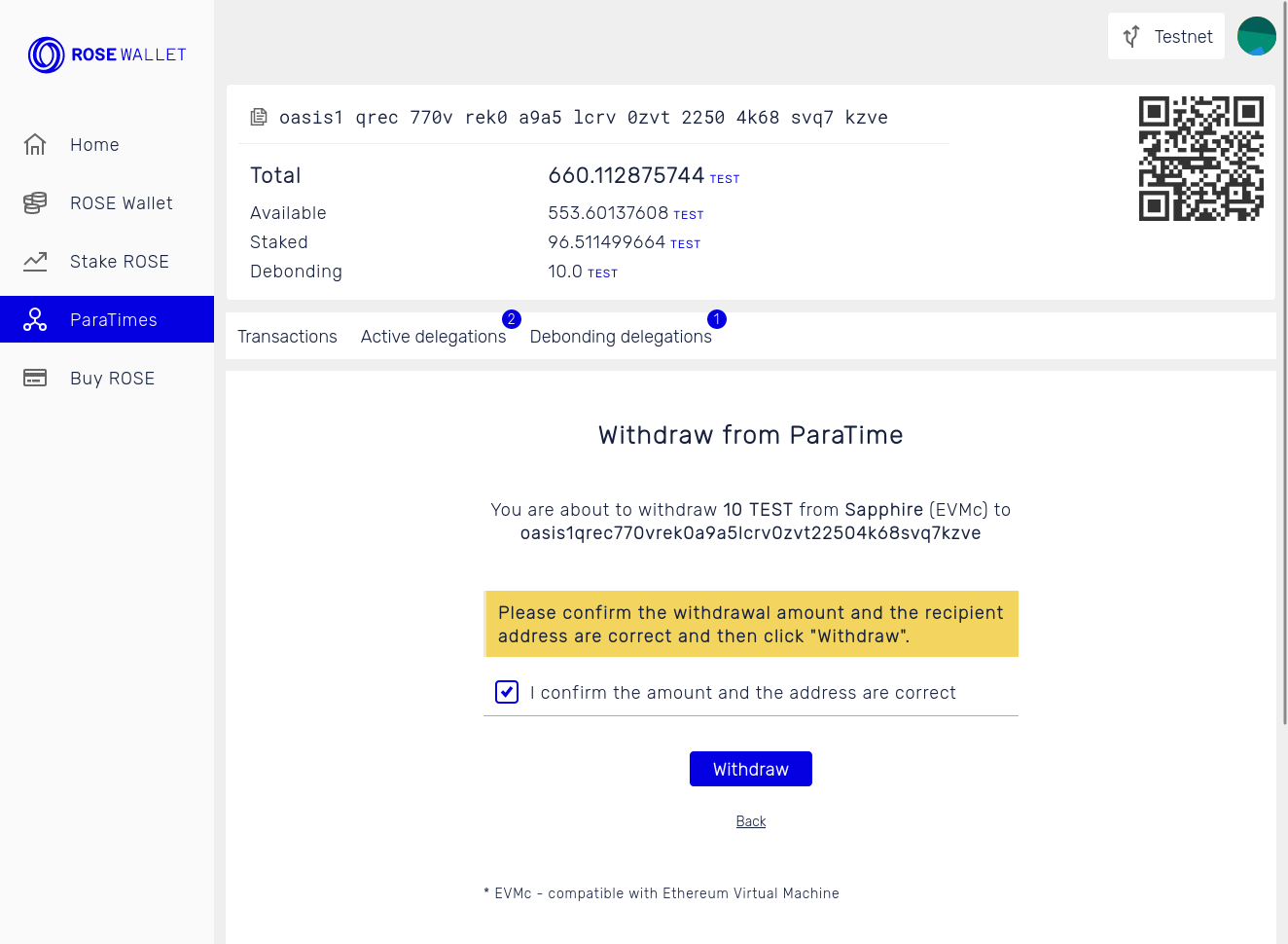Click the network switch icon beside Testnet
This screenshot has width=1288, height=944.
coord(1130,36)
